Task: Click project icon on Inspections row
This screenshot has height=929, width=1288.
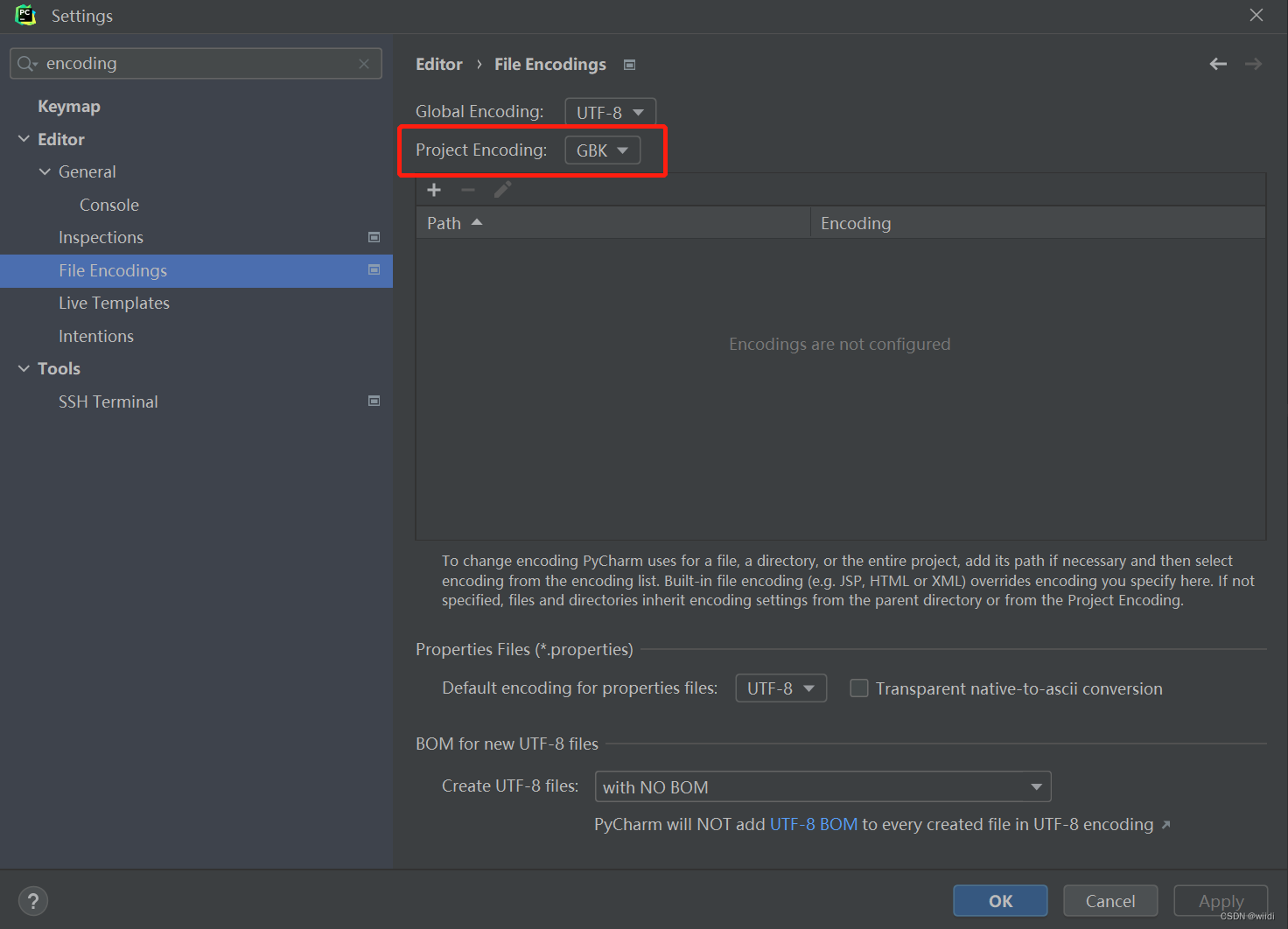Action: (374, 237)
